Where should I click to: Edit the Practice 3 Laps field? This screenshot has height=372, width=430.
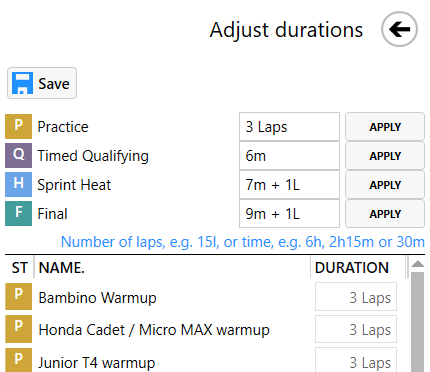(x=289, y=127)
